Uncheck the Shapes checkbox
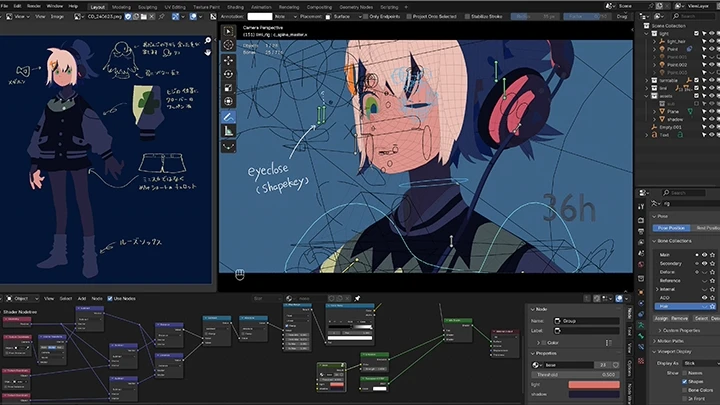The height and width of the screenshot is (405, 720). (x=686, y=381)
